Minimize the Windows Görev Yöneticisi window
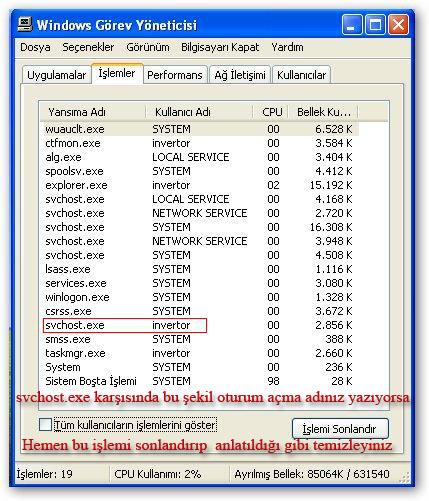 tap(351, 25)
